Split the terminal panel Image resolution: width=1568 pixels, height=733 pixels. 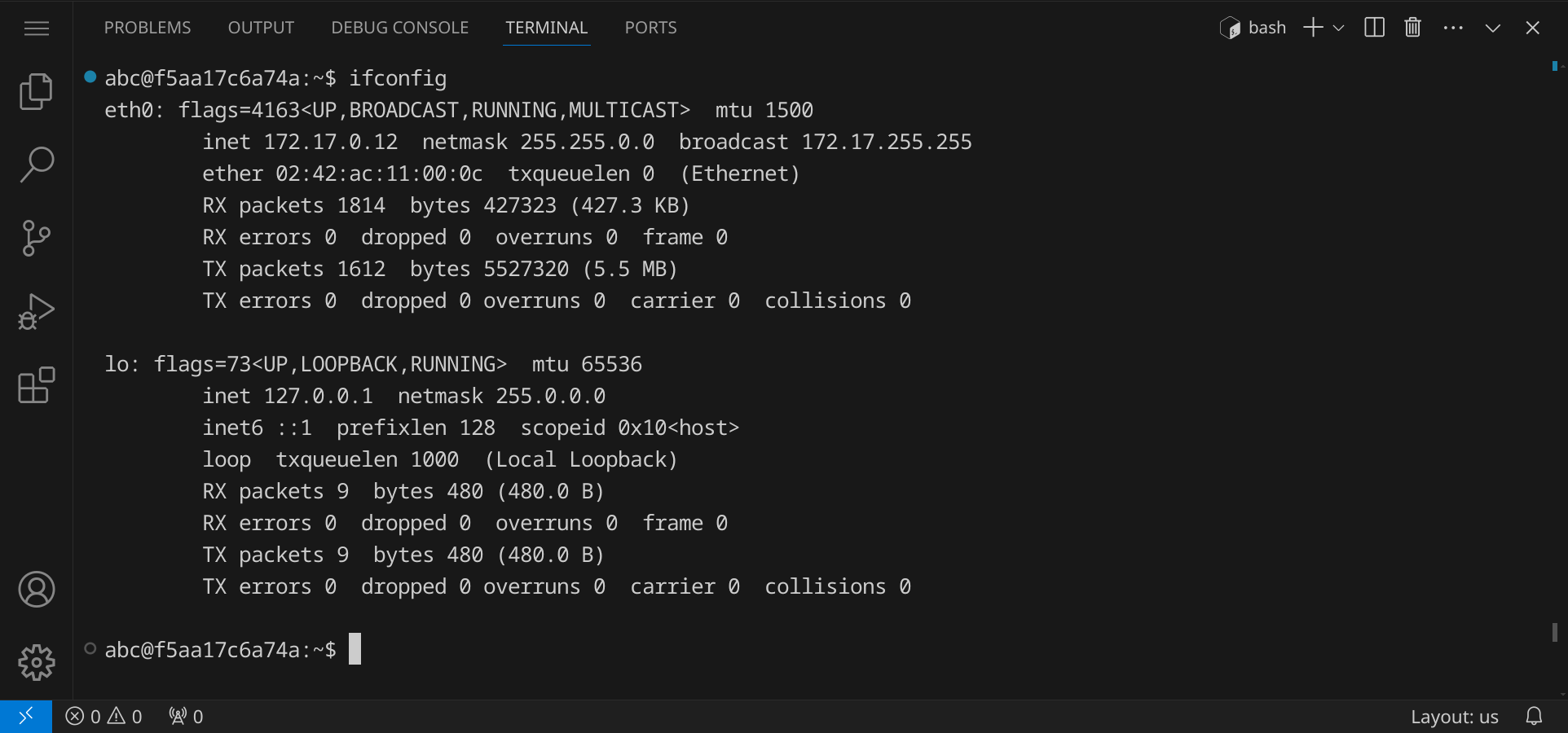click(x=1374, y=28)
